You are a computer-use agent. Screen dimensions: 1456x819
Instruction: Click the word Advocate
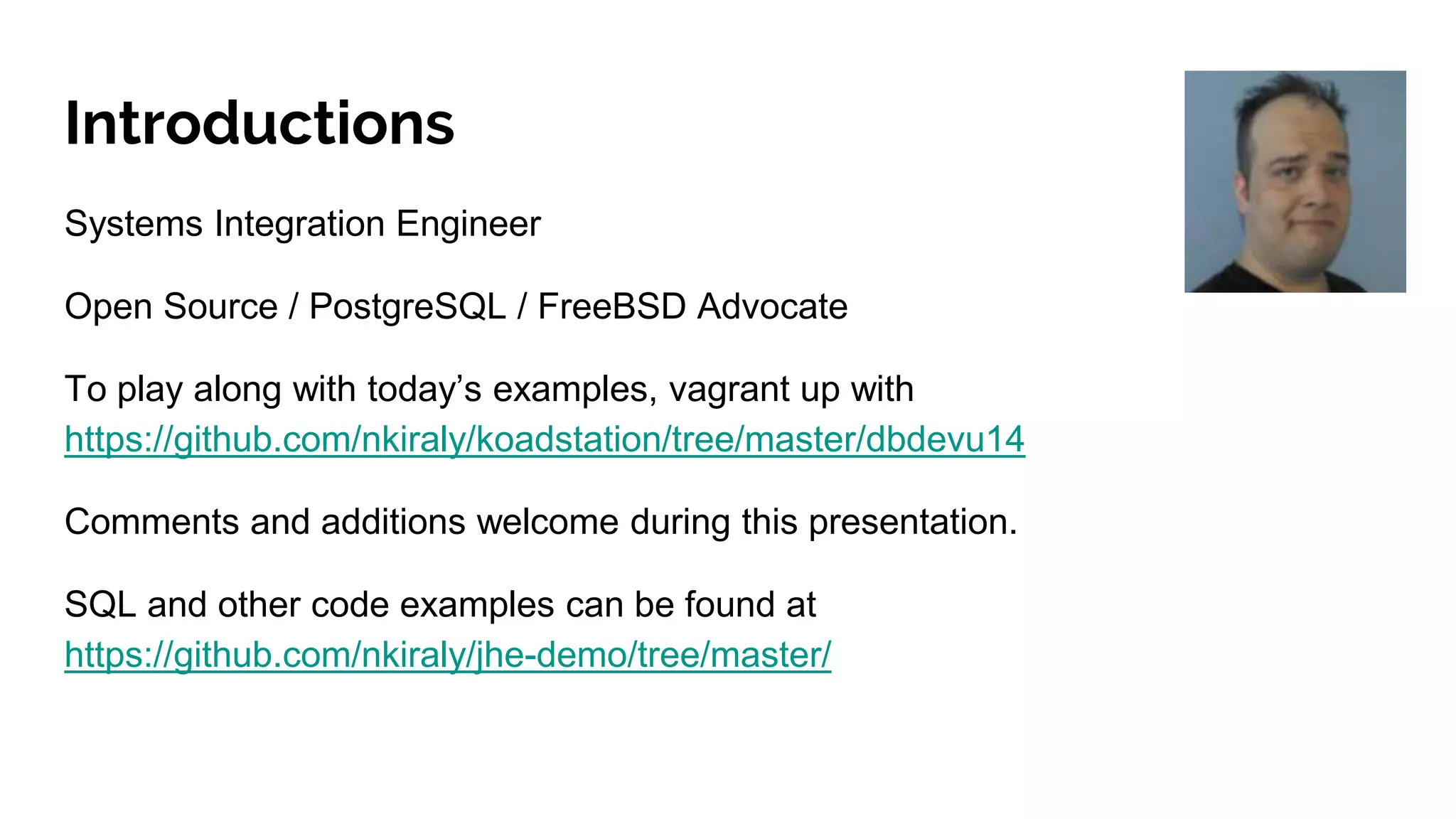tap(773, 307)
